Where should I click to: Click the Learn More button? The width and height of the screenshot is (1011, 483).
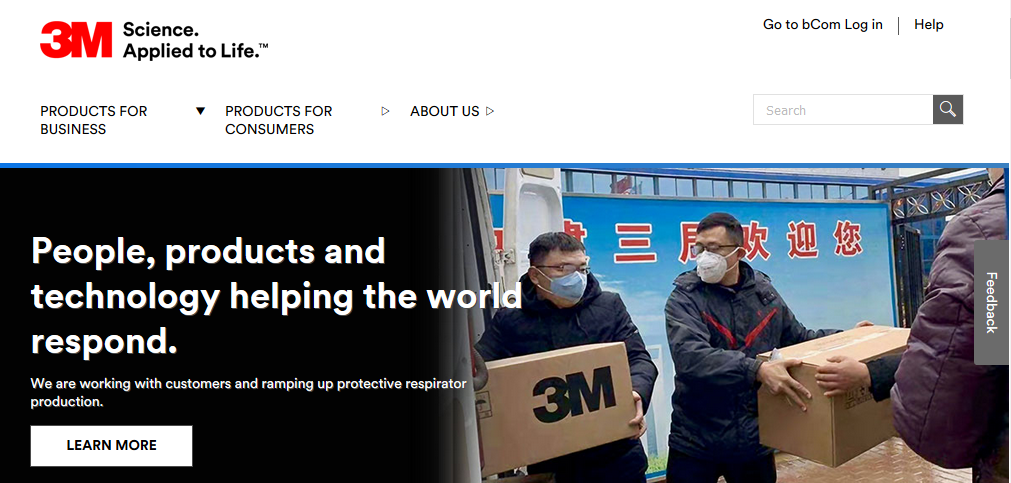[112, 446]
